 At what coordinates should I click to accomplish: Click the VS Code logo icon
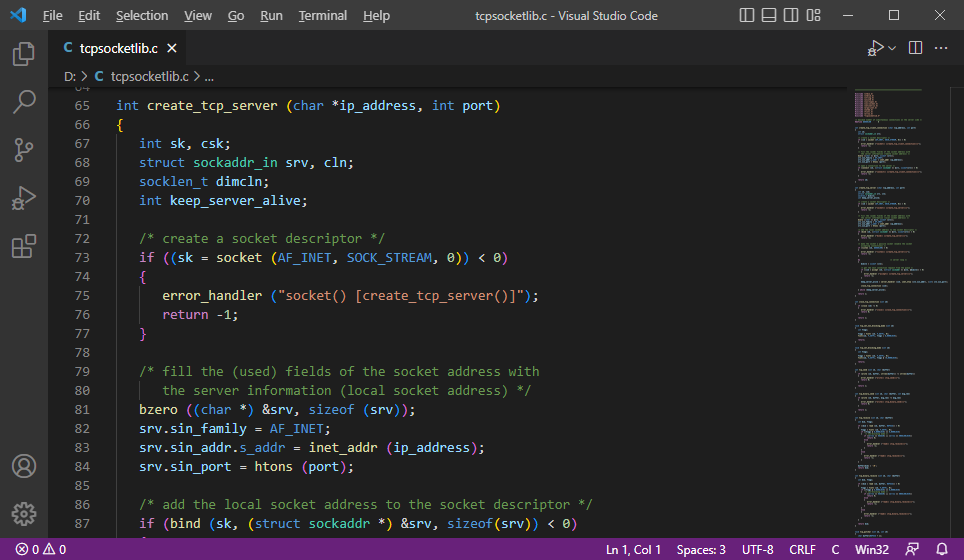click(18, 15)
